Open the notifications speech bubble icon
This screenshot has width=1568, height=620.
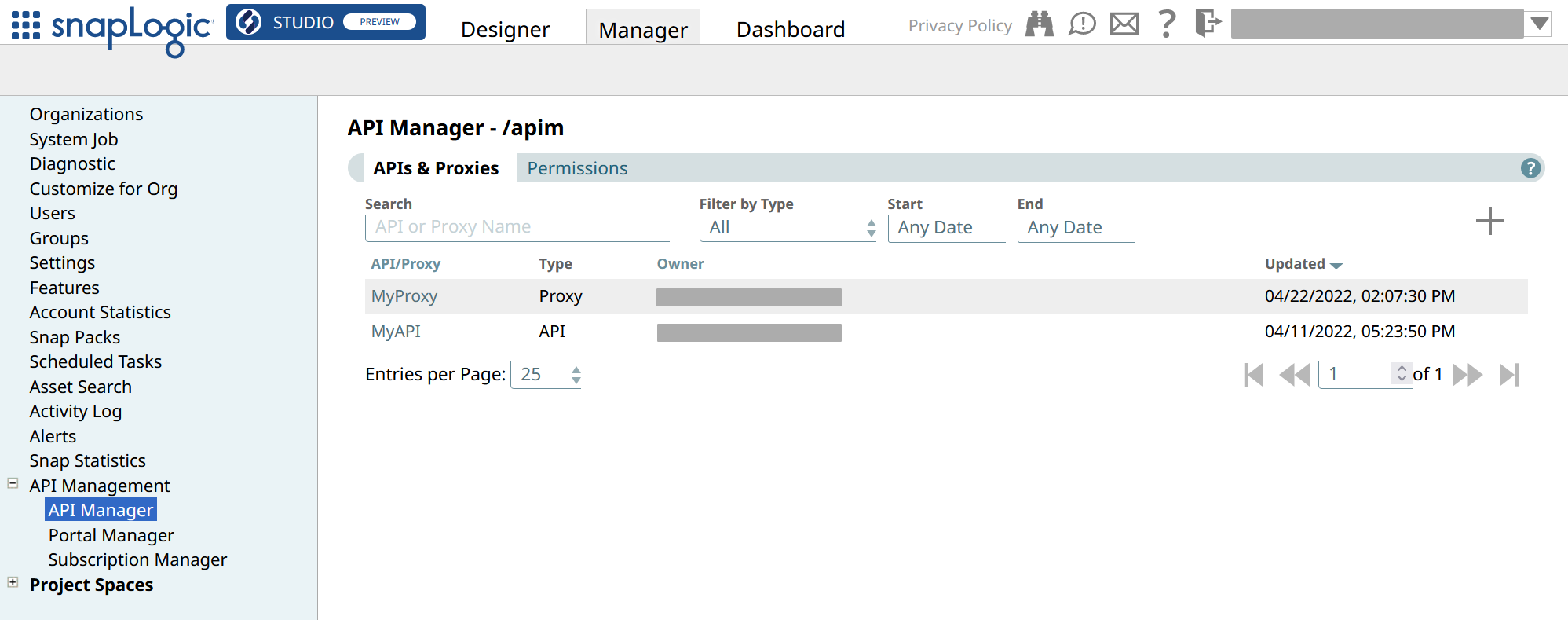tap(1082, 24)
